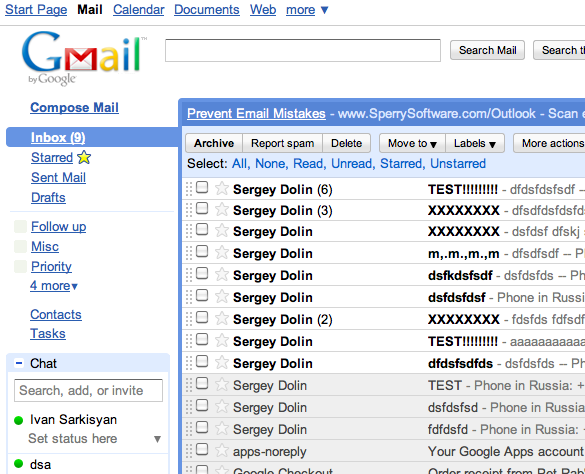Archive the selected conversations
This screenshot has width=585, height=474.
(214, 143)
